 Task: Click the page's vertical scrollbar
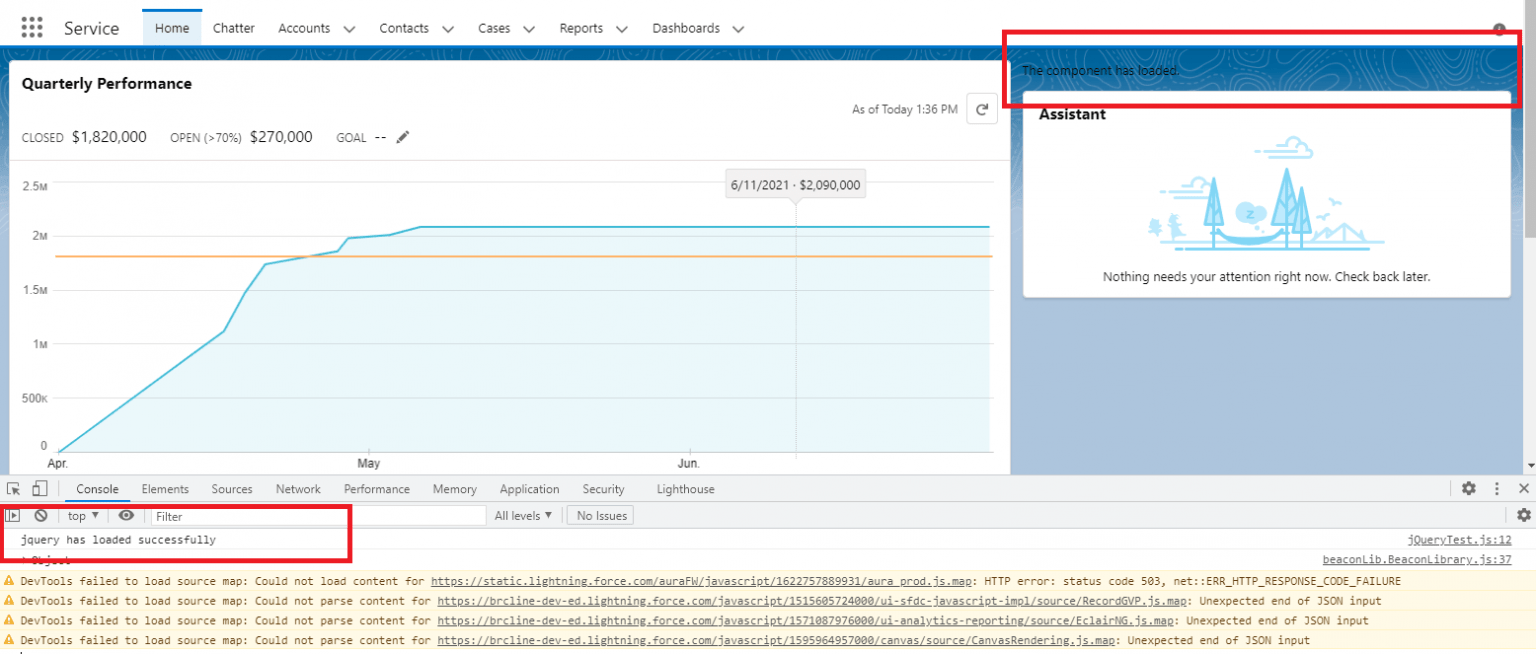pos(1529,200)
